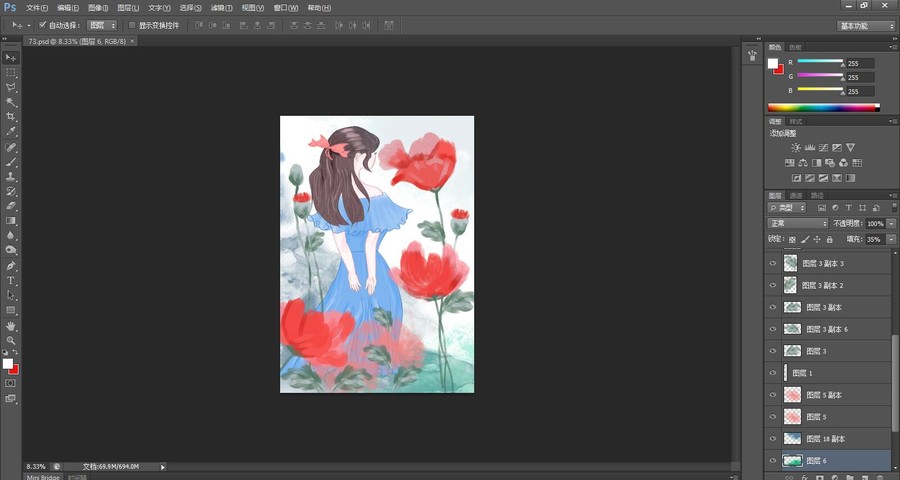
Task: Select the Gradient tool
Action: point(10,220)
